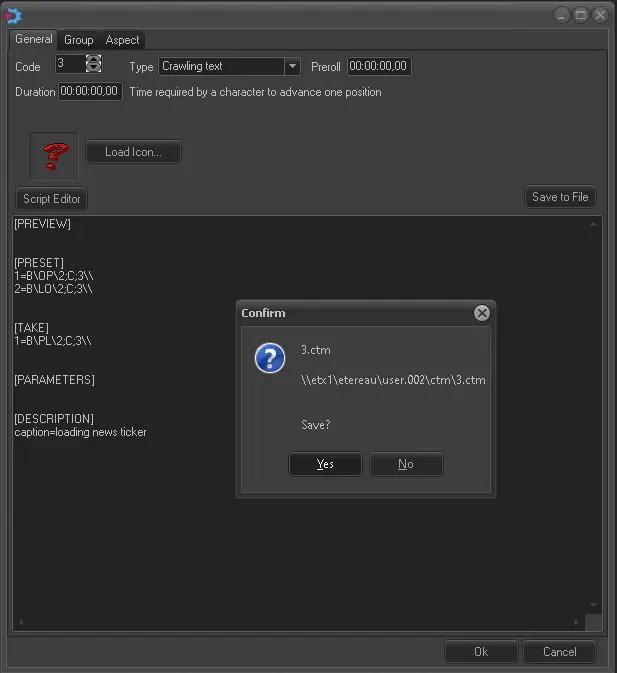617x673 pixels.
Task: Click the [DESCRIPTION] section header
Action: [x=54, y=419]
